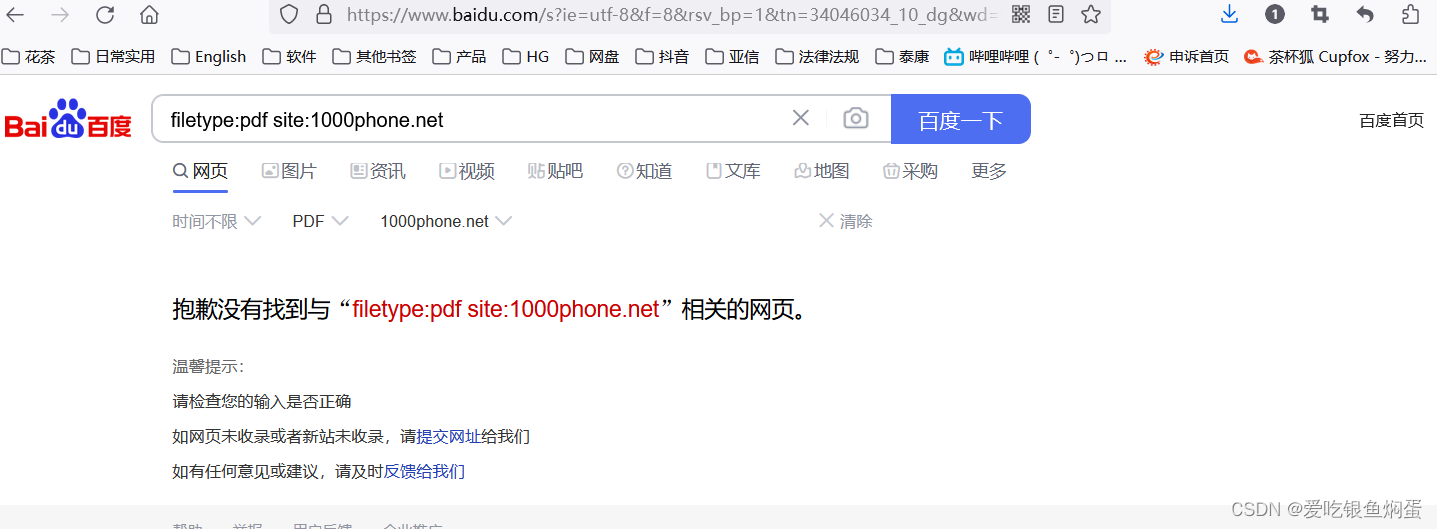
Task: Click the extension badge showing 1
Action: pos(1275,14)
